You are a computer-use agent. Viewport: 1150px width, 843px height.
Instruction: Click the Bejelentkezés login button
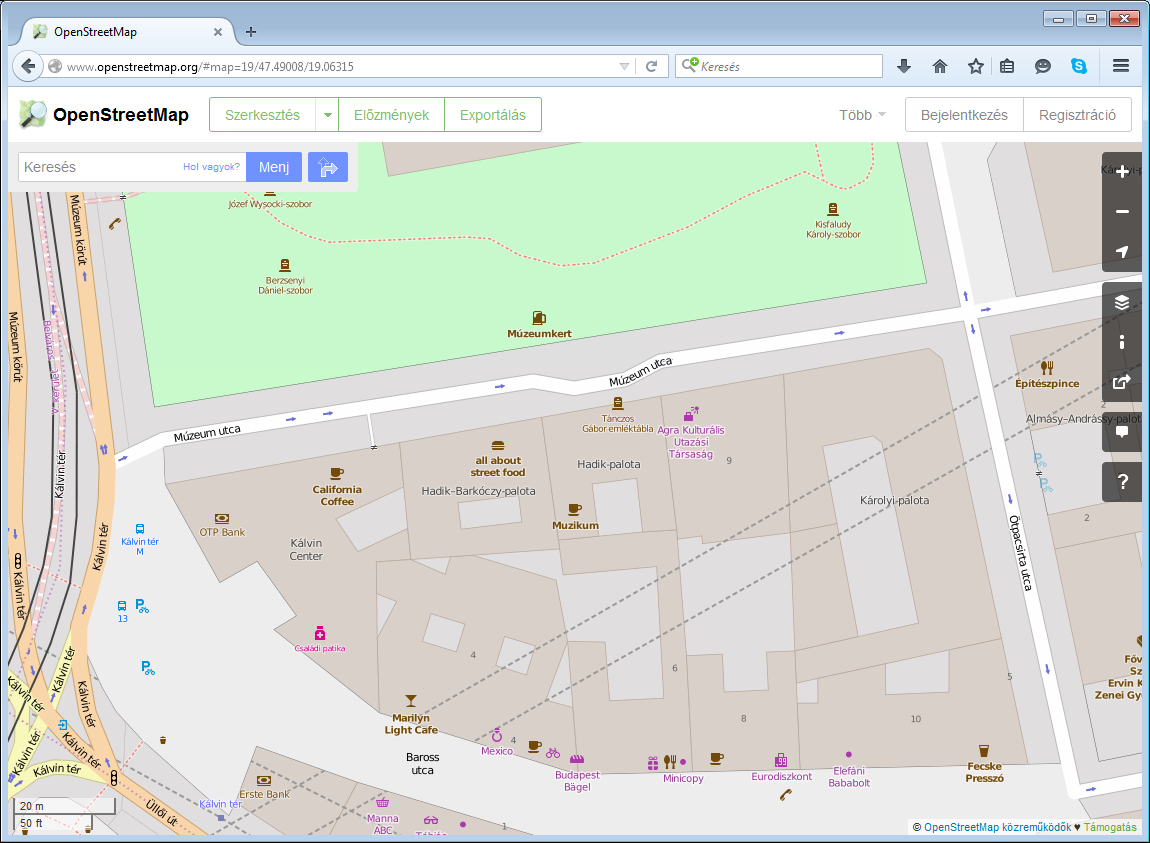click(964, 115)
